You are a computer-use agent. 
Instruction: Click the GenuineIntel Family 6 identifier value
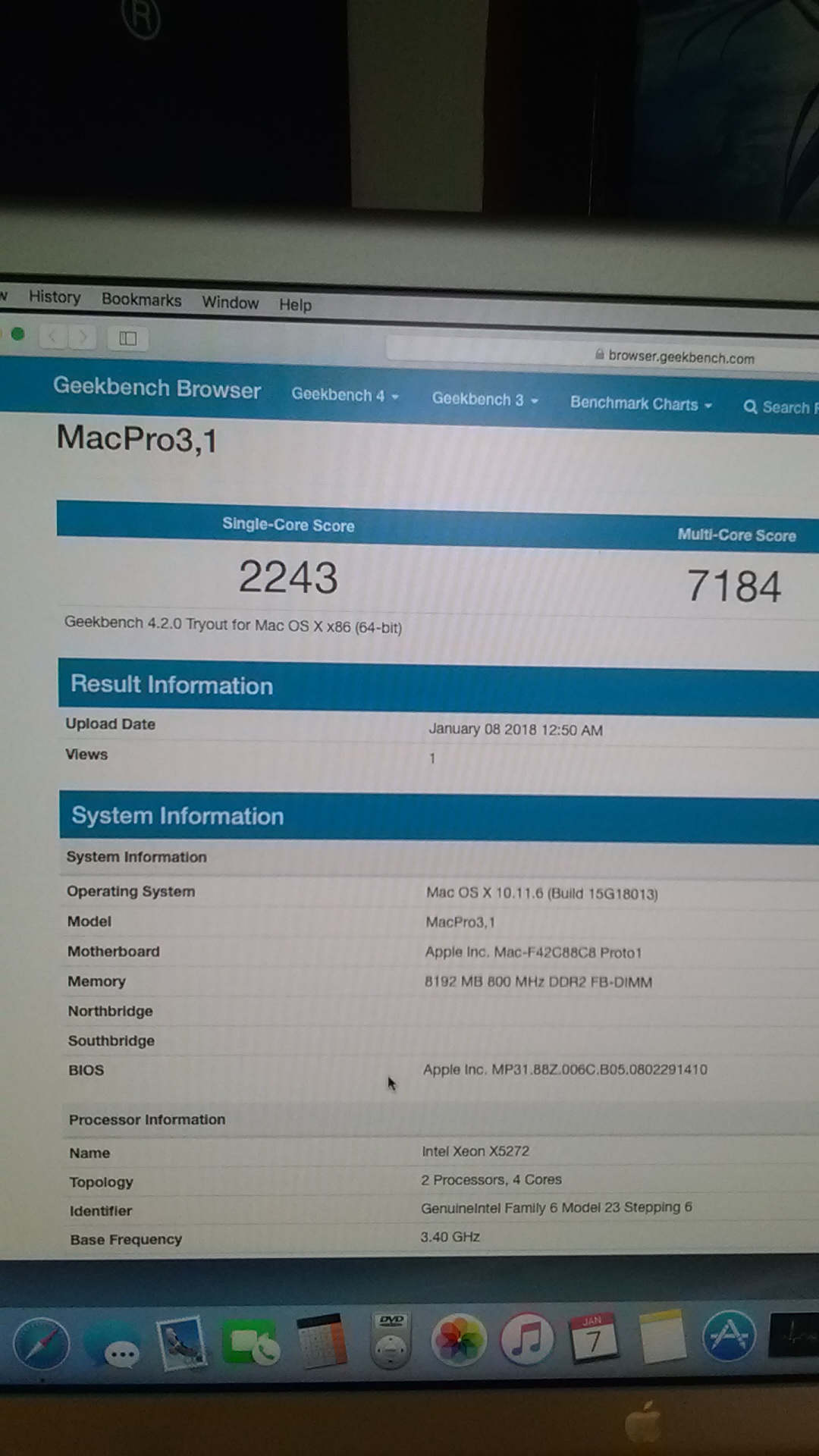pos(556,1207)
